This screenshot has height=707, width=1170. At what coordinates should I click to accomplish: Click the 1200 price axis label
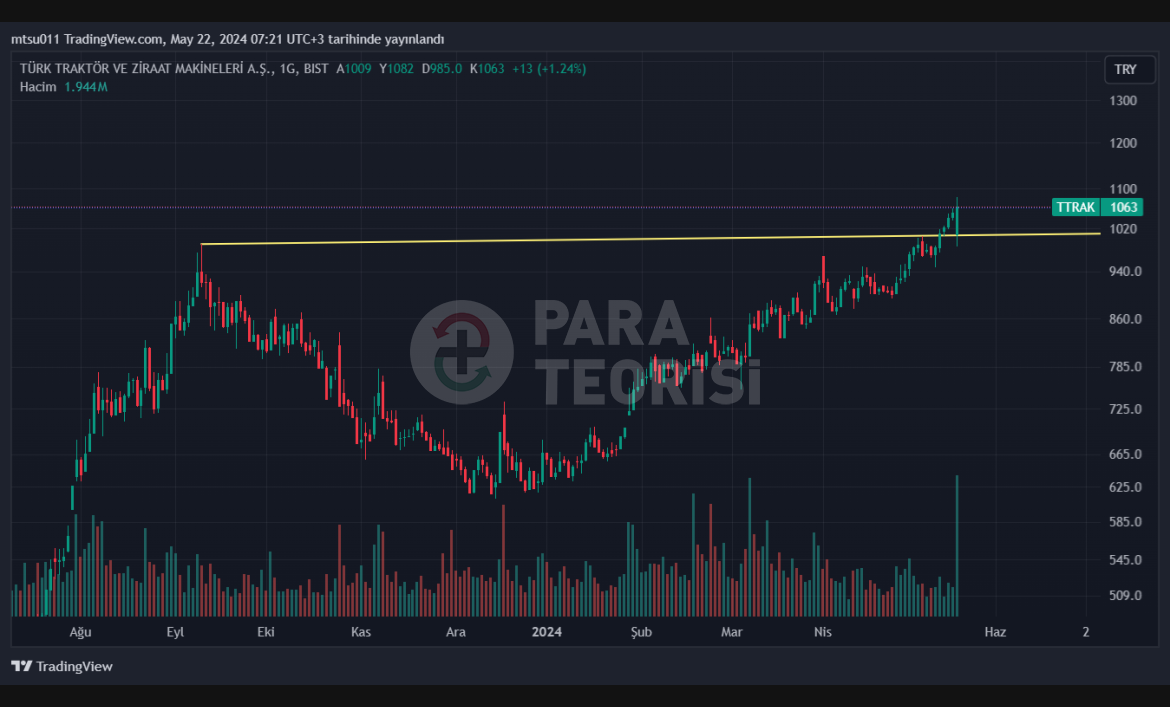coord(1123,143)
